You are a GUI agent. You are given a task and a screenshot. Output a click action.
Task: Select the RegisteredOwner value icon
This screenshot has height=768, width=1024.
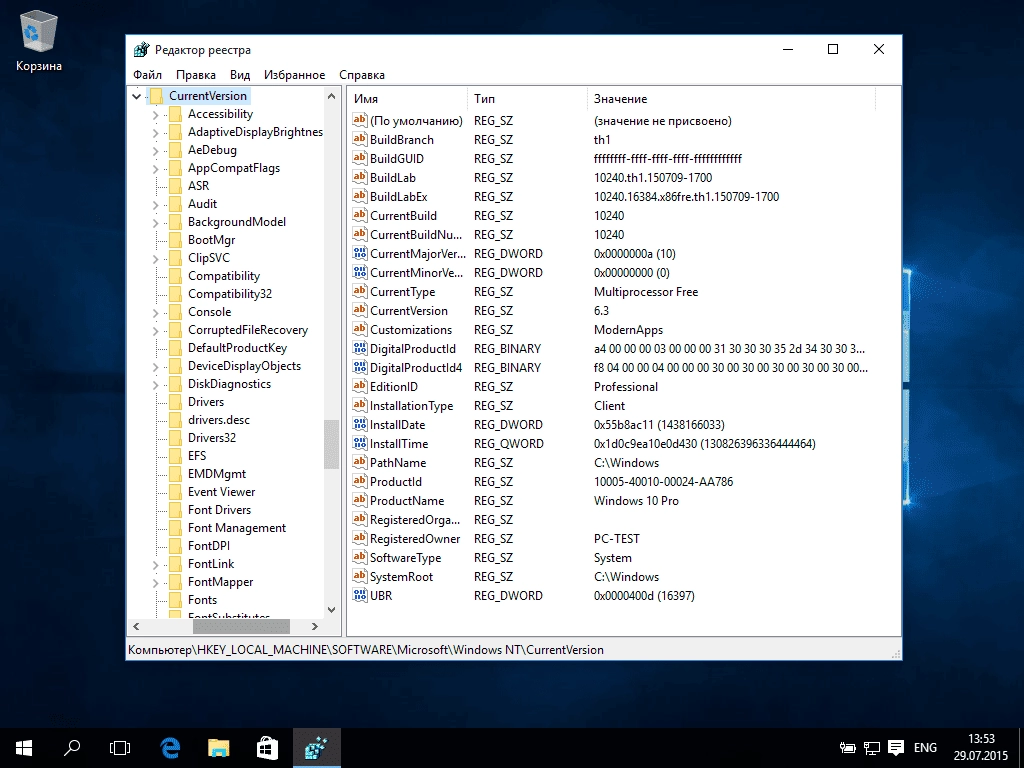[359, 538]
